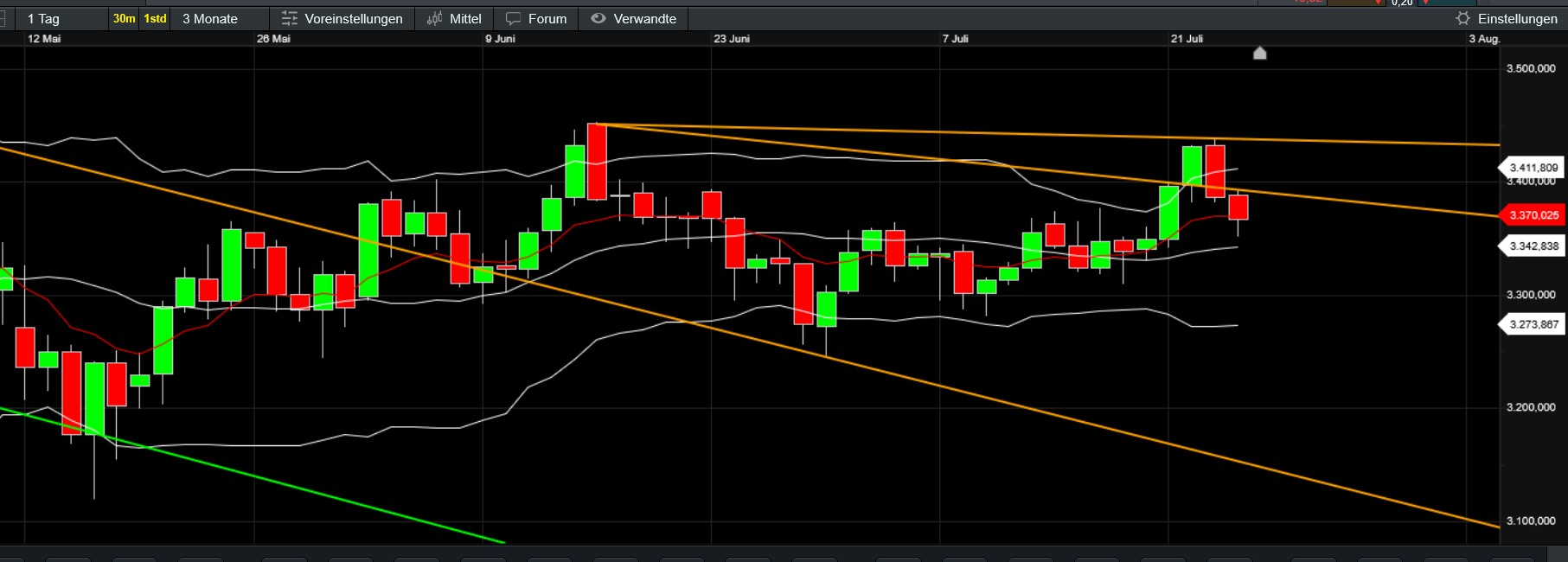The height and width of the screenshot is (562, 1568).
Task: Click the red current price label 3.370,025
Action: pyautogui.click(x=1533, y=215)
